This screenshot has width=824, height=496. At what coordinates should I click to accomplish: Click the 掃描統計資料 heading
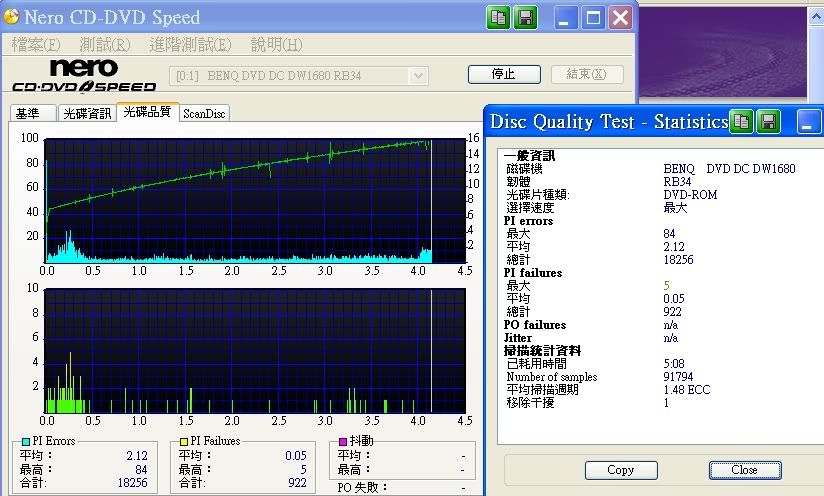point(542,350)
